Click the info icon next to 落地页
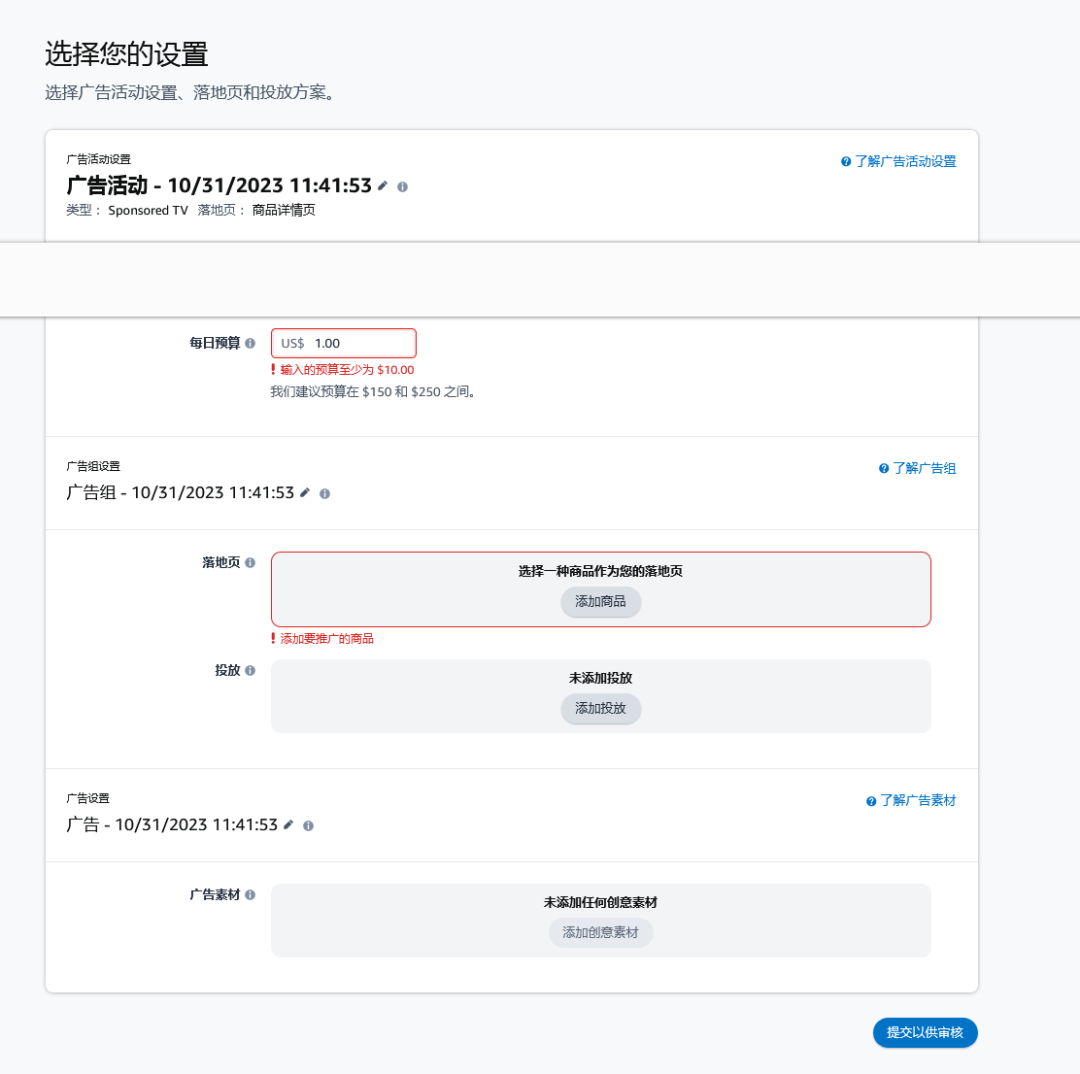The height and width of the screenshot is (1074, 1080). pyautogui.click(x=250, y=562)
